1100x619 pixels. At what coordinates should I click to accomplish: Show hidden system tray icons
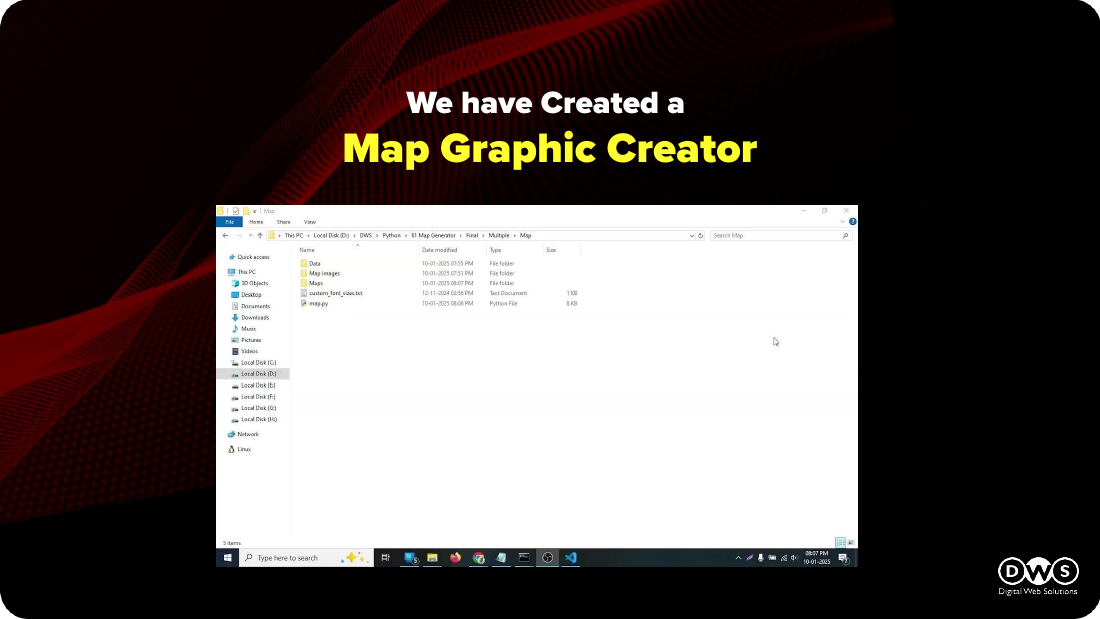738,558
